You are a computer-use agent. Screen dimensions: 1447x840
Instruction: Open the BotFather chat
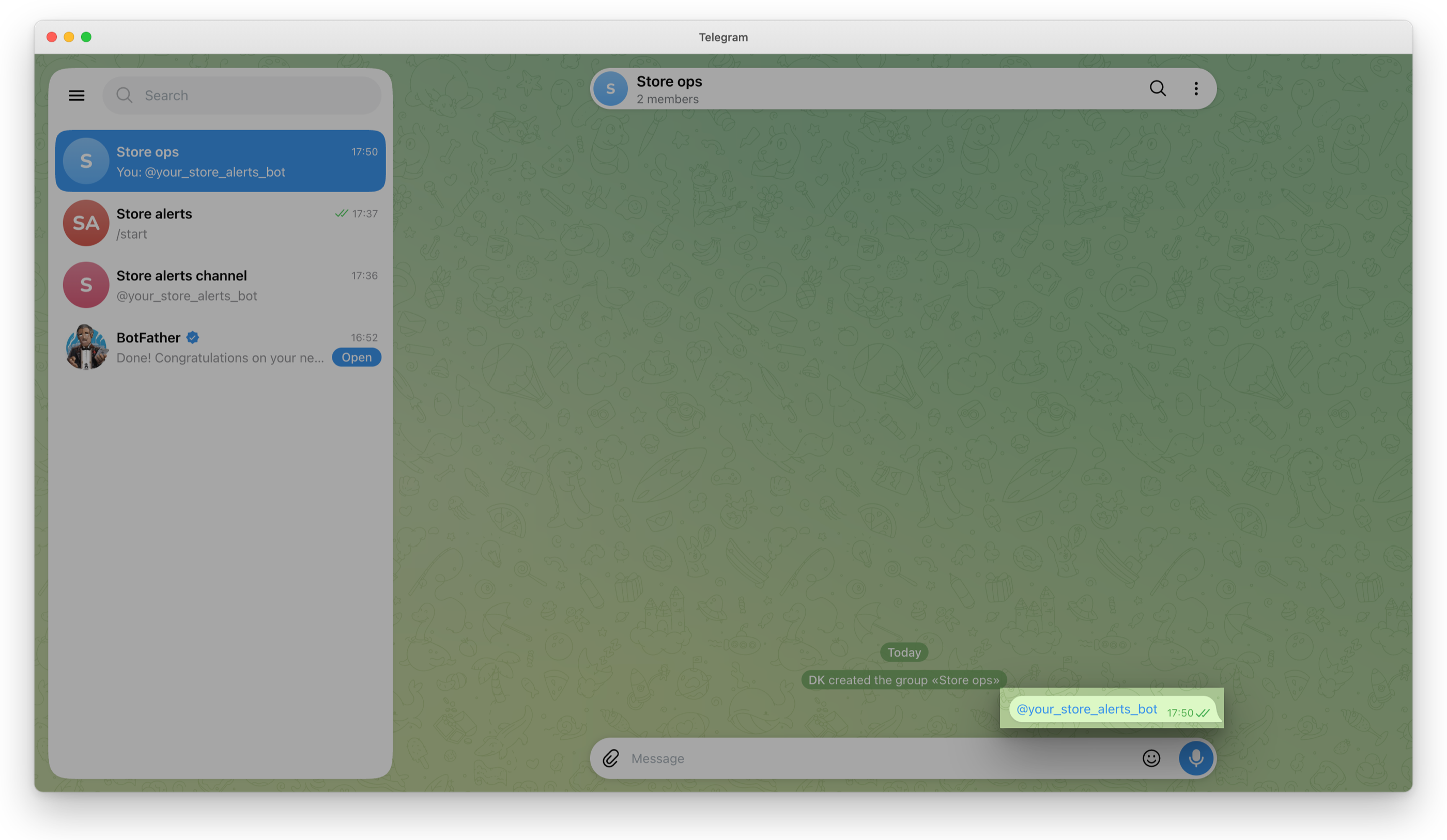click(x=220, y=347)
